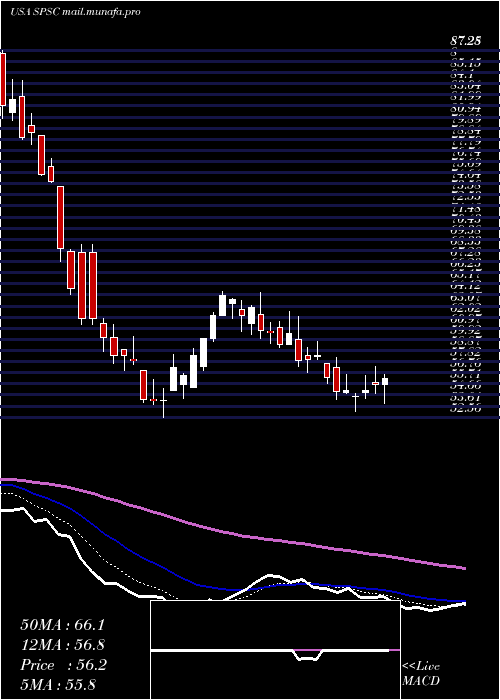Viewport: 500px width, 700px height.
Task: Click the '5MA : 55.8' readout
Action: click(x=58, y=684)
